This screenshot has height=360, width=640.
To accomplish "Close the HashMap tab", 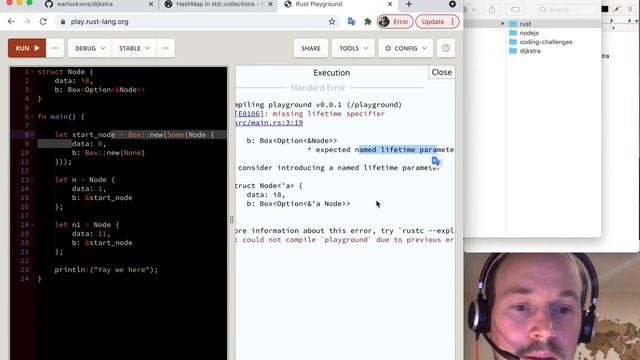I will [270, 4].
